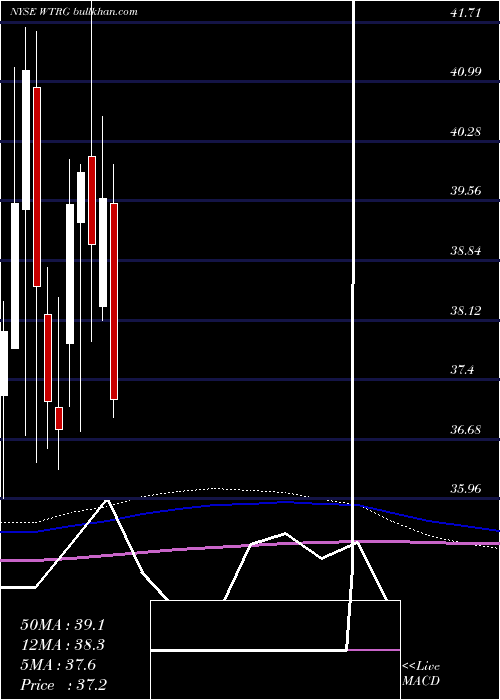The image size is (500, 700).
Task: Click the 12MA : 38.3 readout
Action: click(62, 645)
